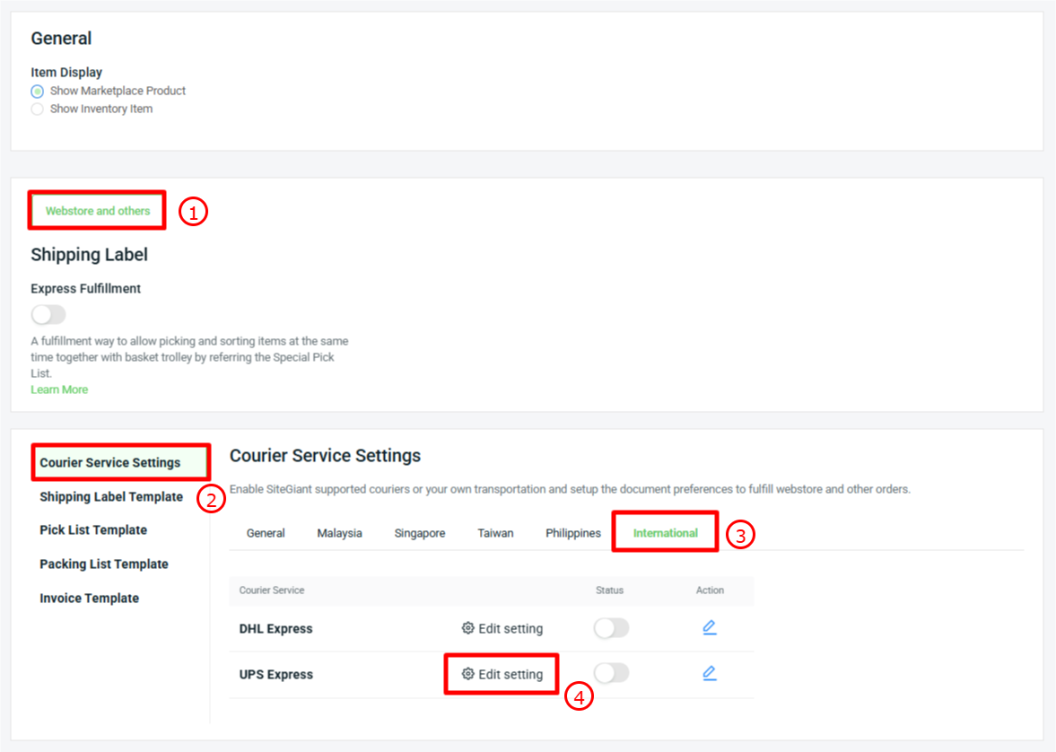Click the DHL Express pencil edit icon

[709, 628]
